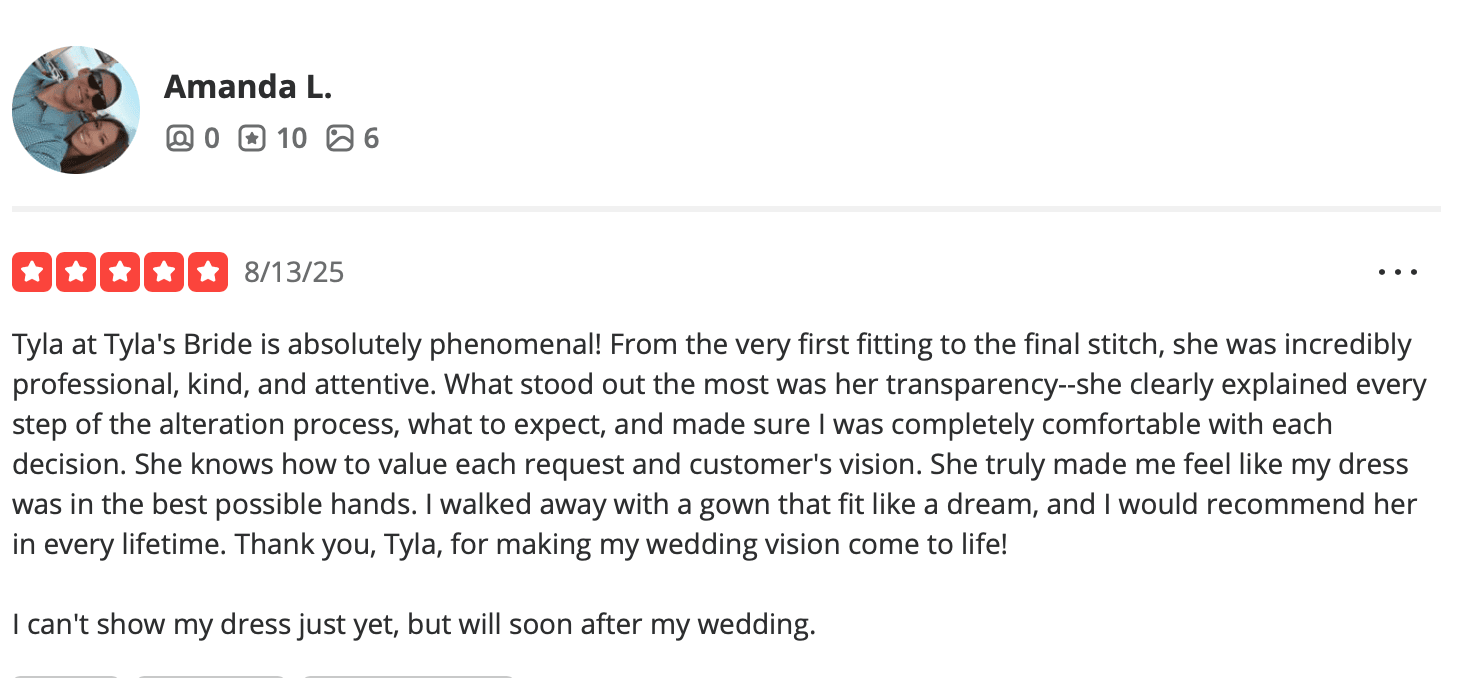1466x678 pixels.
Task: Click the sentence starting "Thank you, Tyla"
Action: pyautogui.click(x=420, y=545)
